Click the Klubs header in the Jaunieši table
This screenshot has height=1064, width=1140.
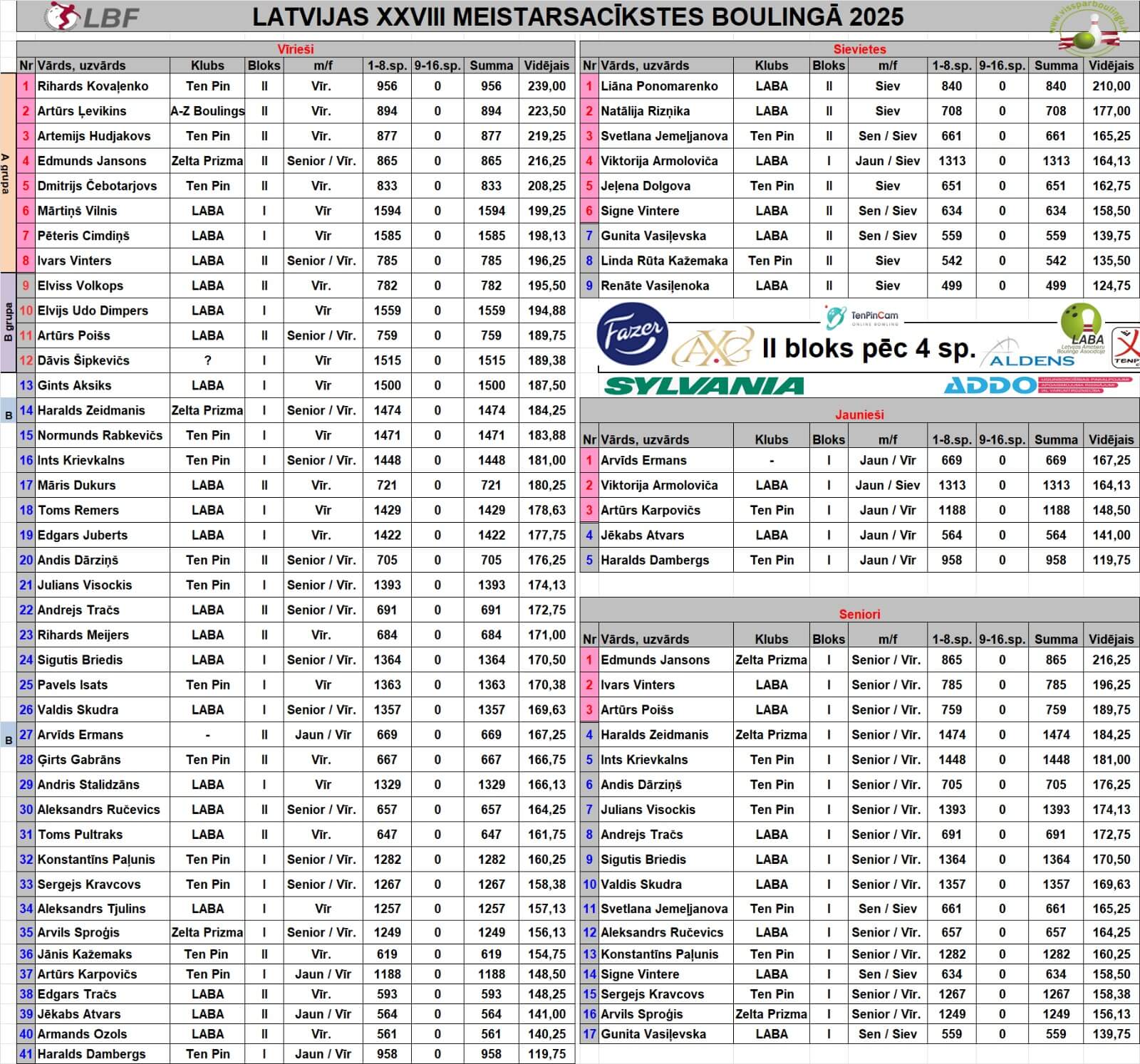coord(772,440)
